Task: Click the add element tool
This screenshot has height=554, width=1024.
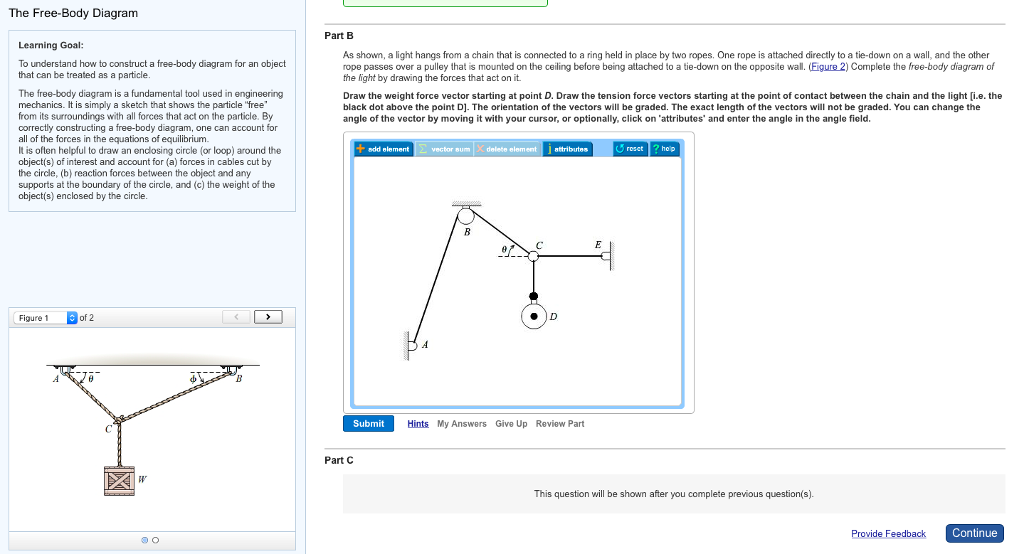Action: click(384, 149)
